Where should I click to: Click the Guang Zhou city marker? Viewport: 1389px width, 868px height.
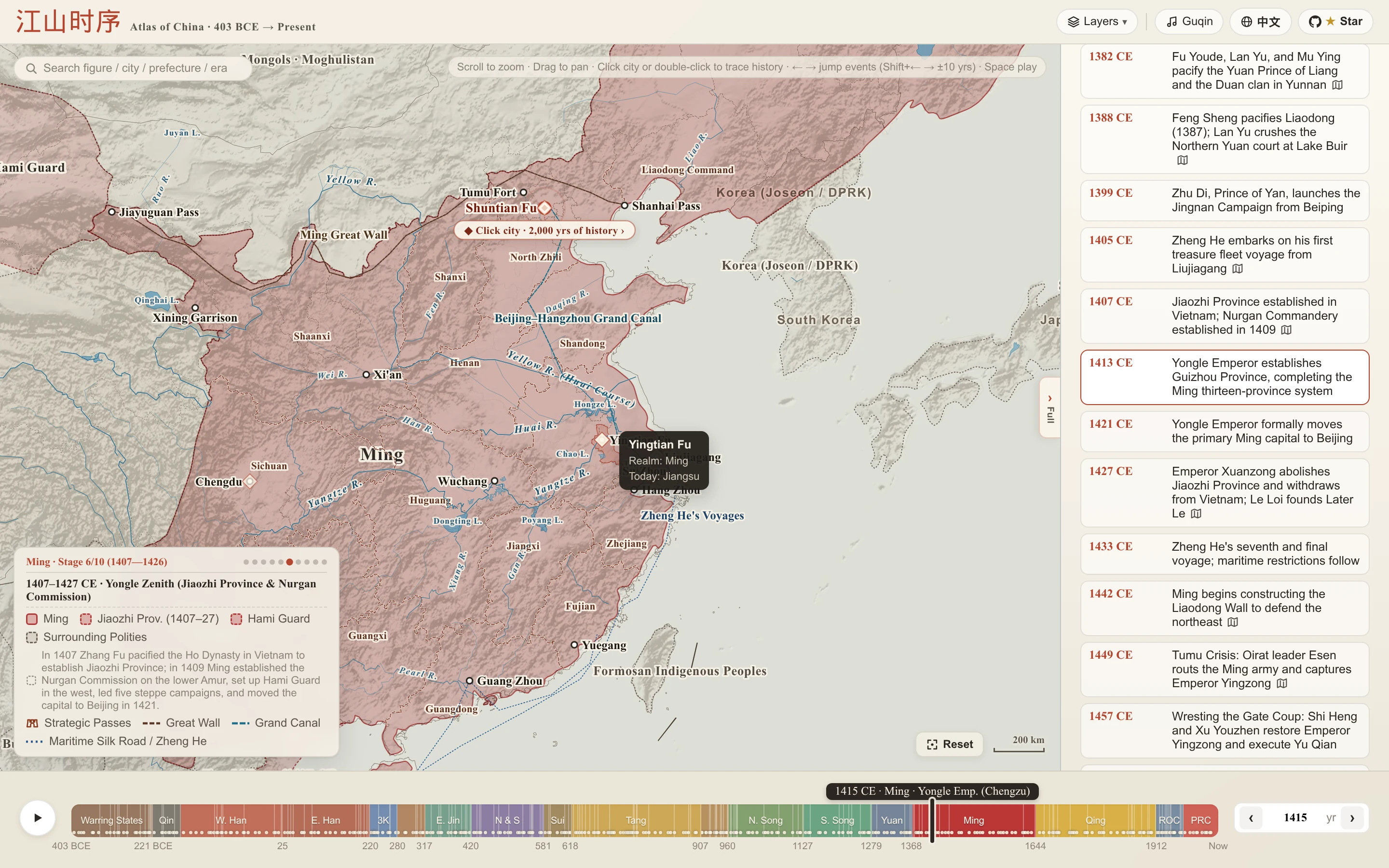tap(469, 681)
